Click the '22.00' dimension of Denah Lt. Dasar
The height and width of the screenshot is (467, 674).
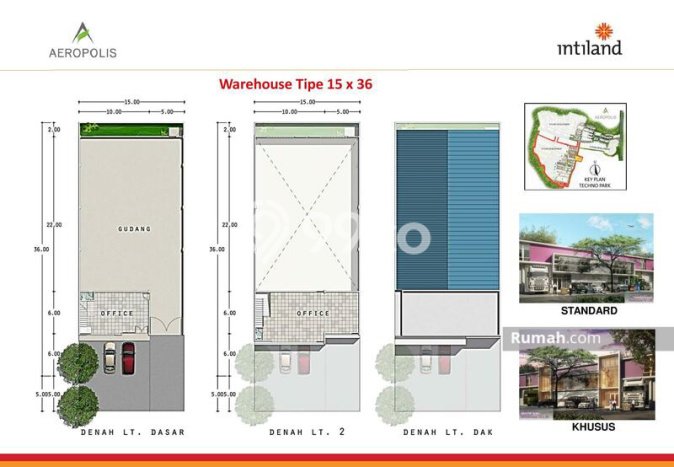[x=54, y=225]
